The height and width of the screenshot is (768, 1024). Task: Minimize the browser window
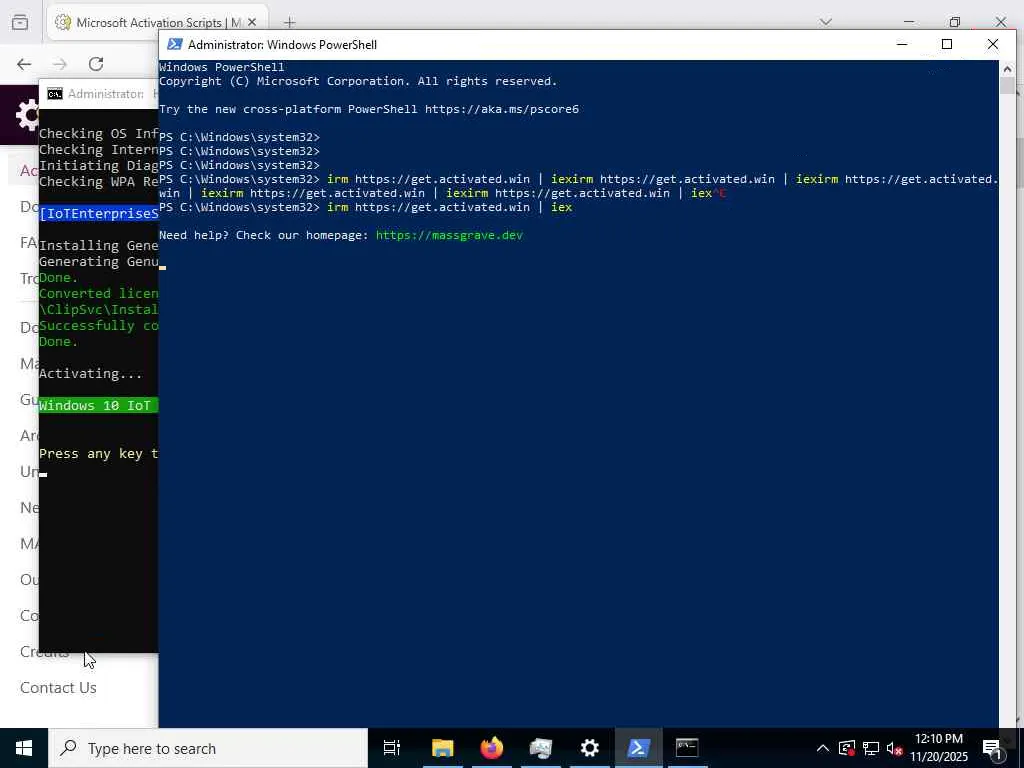tap(908, 22)
